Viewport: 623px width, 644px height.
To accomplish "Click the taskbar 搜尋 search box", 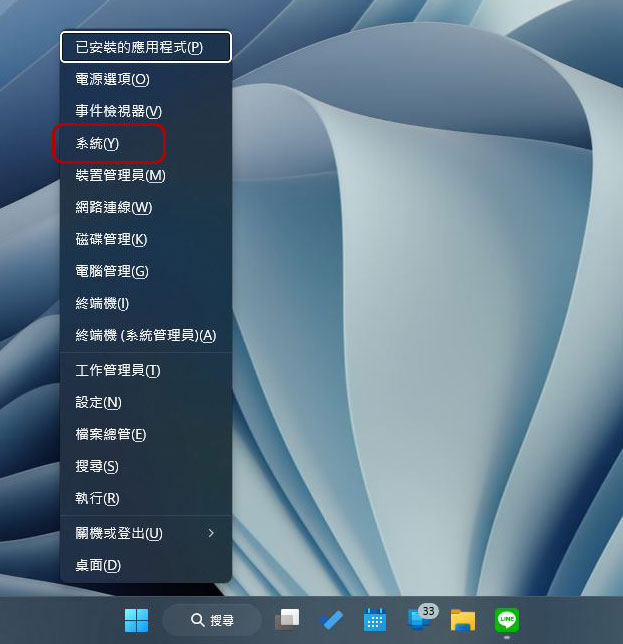I will 212,620.
